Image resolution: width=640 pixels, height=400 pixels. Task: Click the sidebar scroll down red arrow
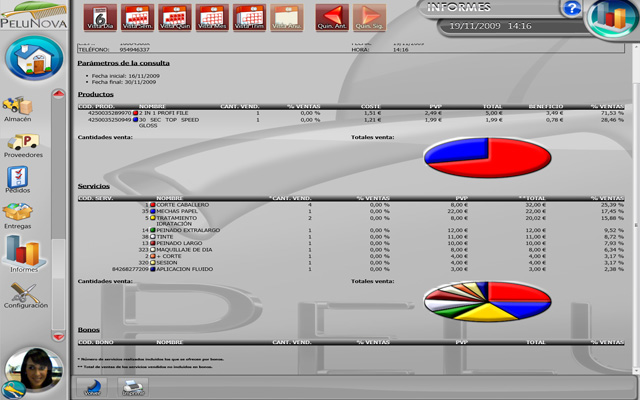pyautogui.click(x=59, y=337)
